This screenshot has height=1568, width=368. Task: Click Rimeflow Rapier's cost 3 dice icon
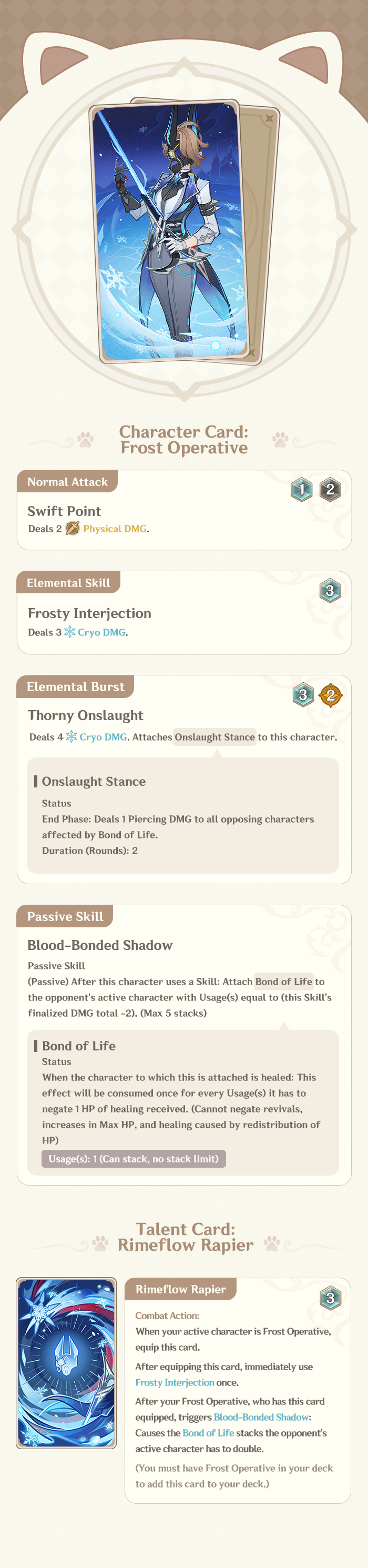coord(330,1298)
